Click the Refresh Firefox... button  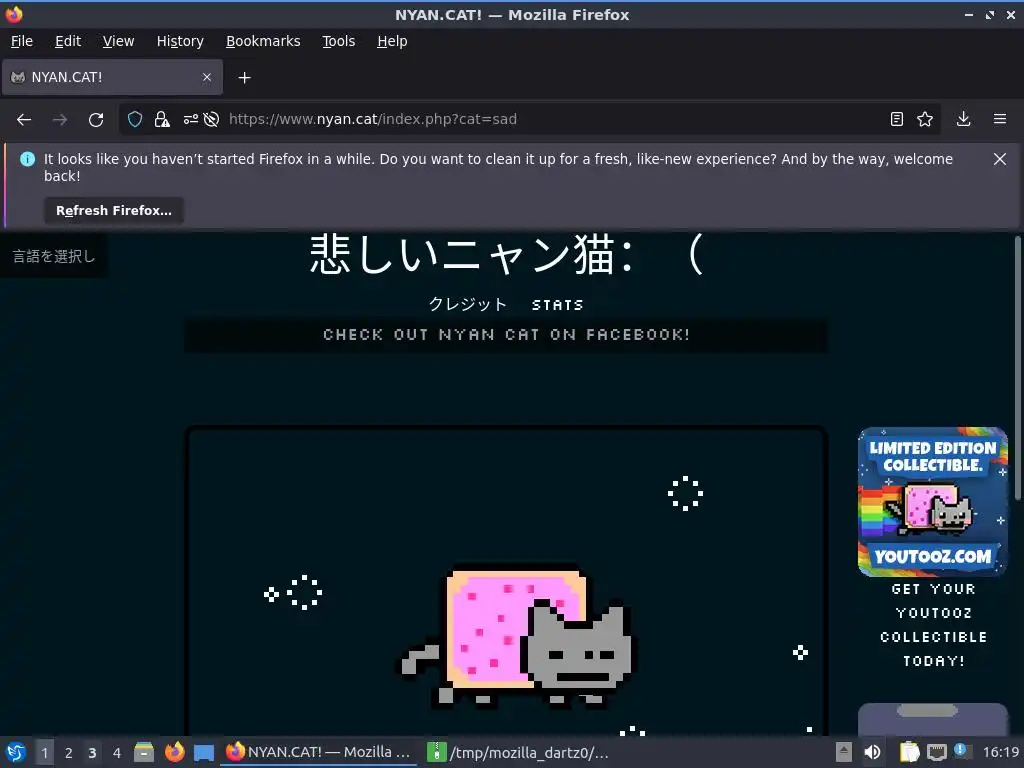(114, 211)
